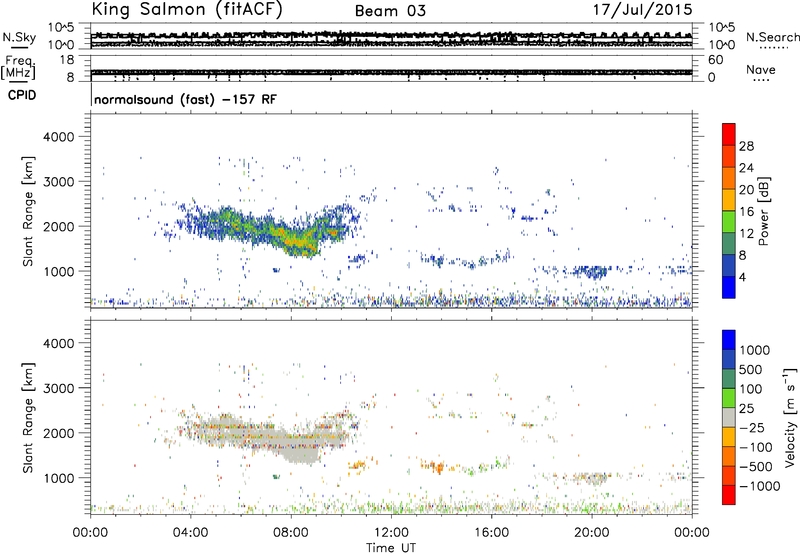The image size is (800, 554).
Task: Click the red top of power colorbar
Action: 729,134
